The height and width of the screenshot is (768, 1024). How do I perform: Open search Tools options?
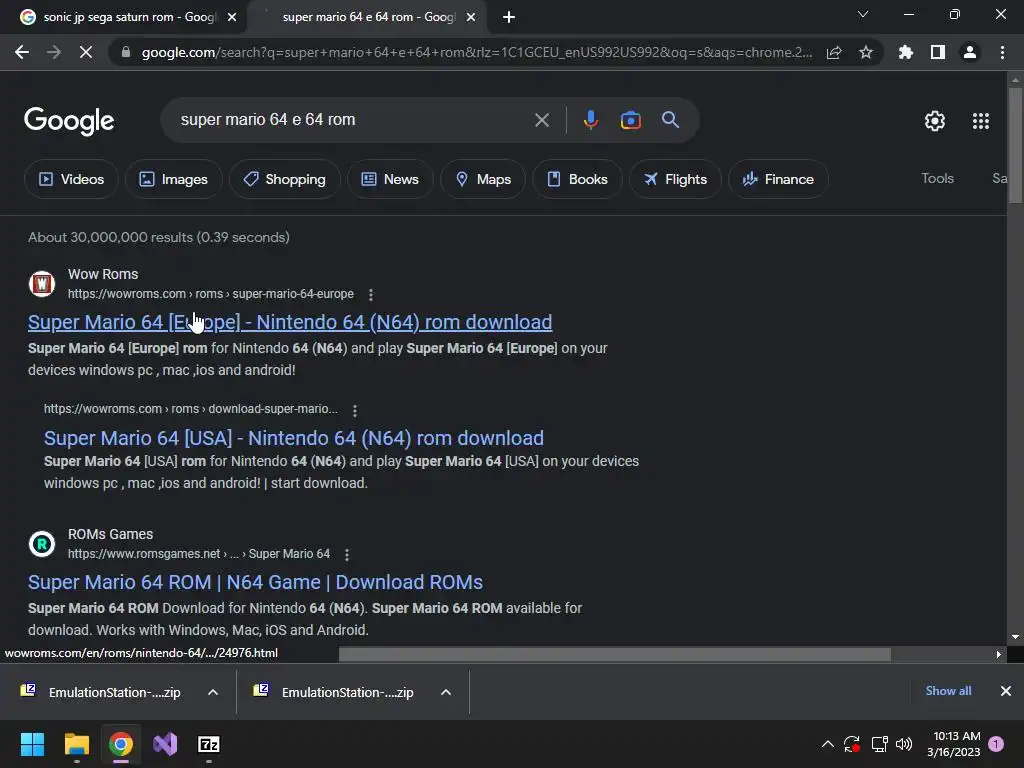[937, 178]
